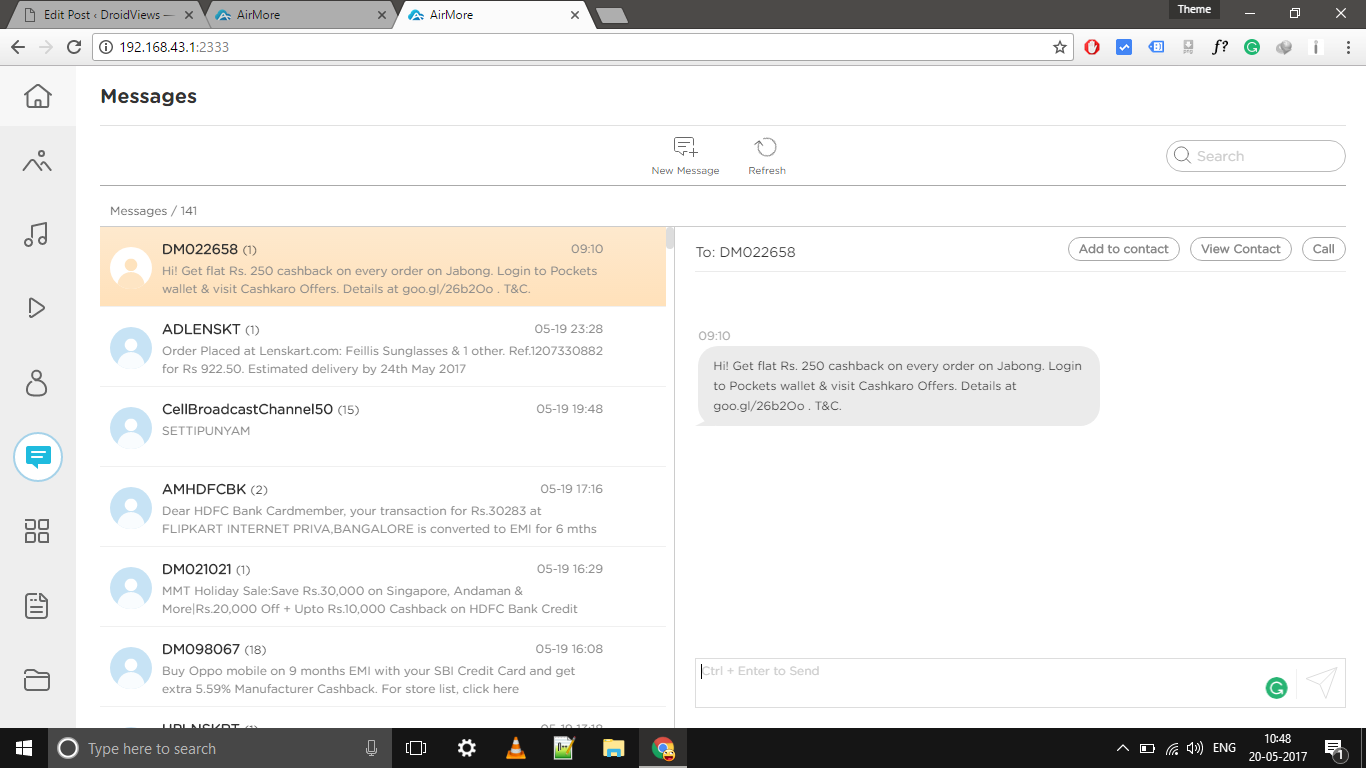The height and width of the screenshot is (768, 1366).
Task: Click the avatar of ADLENSKT
Action: 130,348
